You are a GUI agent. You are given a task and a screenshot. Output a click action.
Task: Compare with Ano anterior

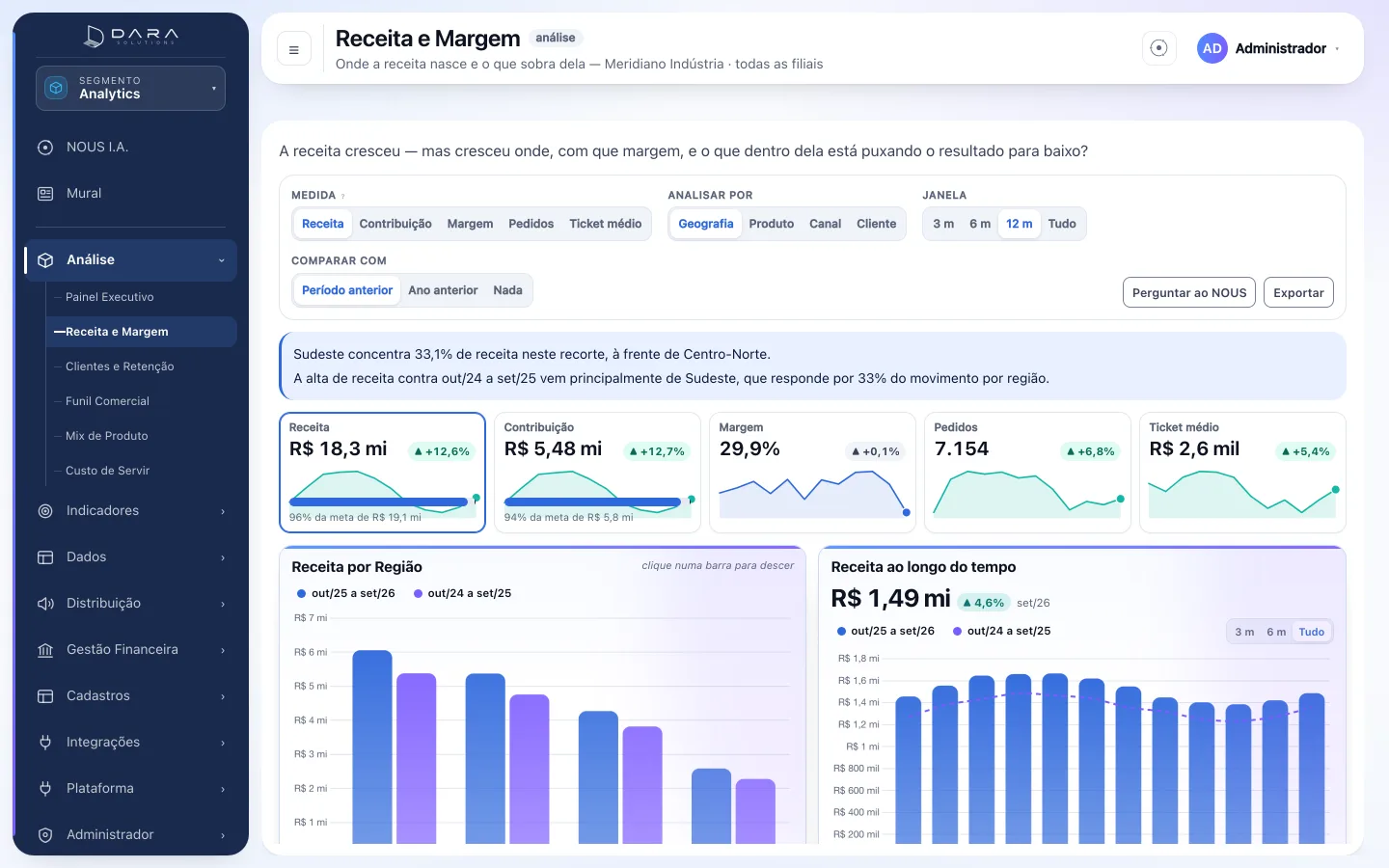[443, 290]
